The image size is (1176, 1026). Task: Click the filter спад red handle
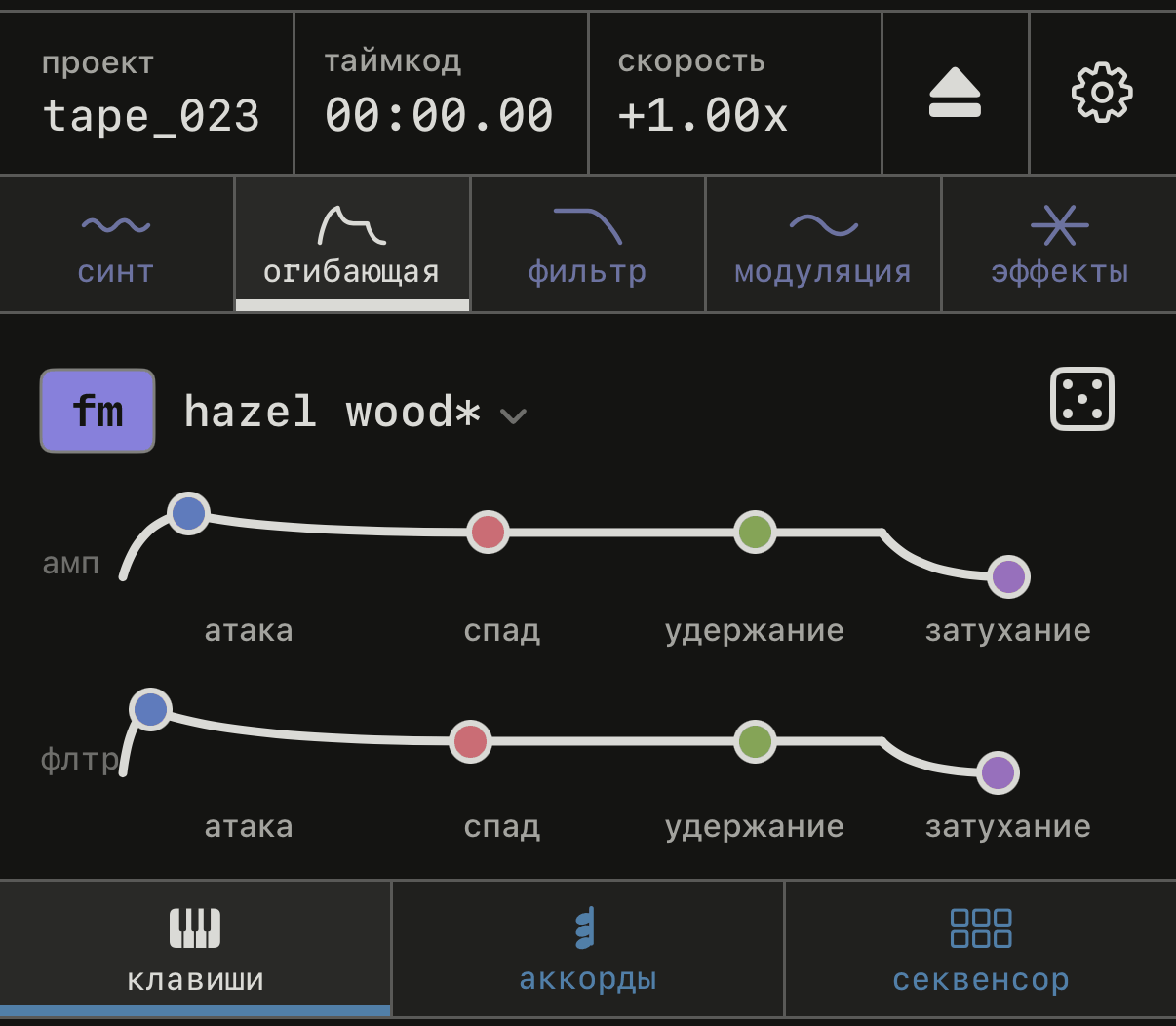[470, 742]
